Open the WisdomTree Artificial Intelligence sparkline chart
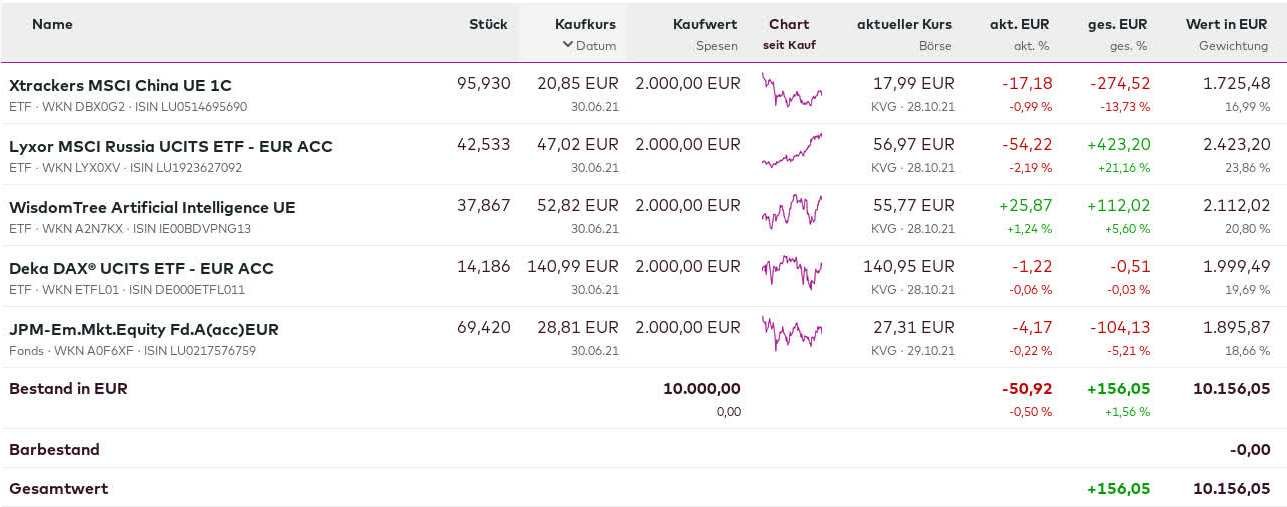The image size is (1287, 507). [791, 212]
